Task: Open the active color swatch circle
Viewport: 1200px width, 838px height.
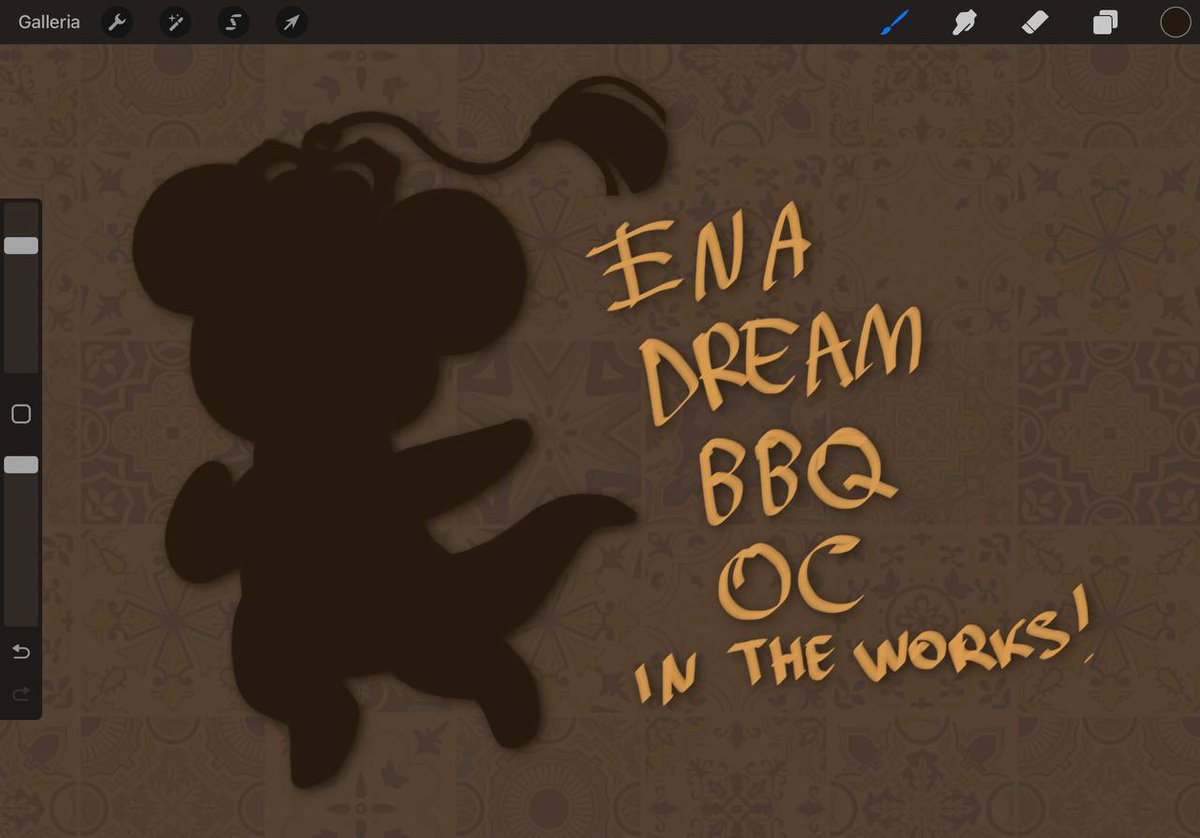Action: click(x=1175, y=22)
